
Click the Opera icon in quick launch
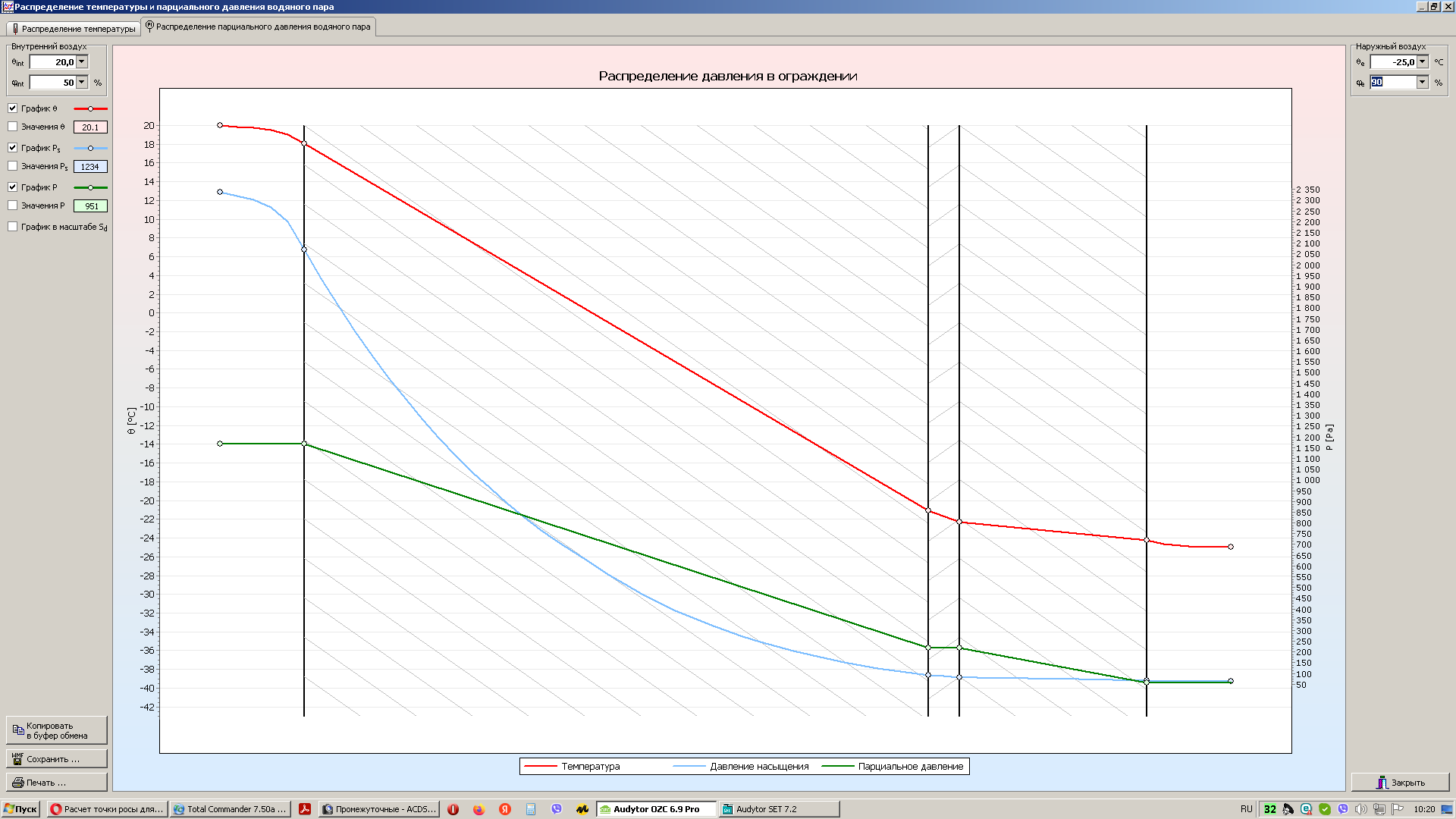pos(453,809)
